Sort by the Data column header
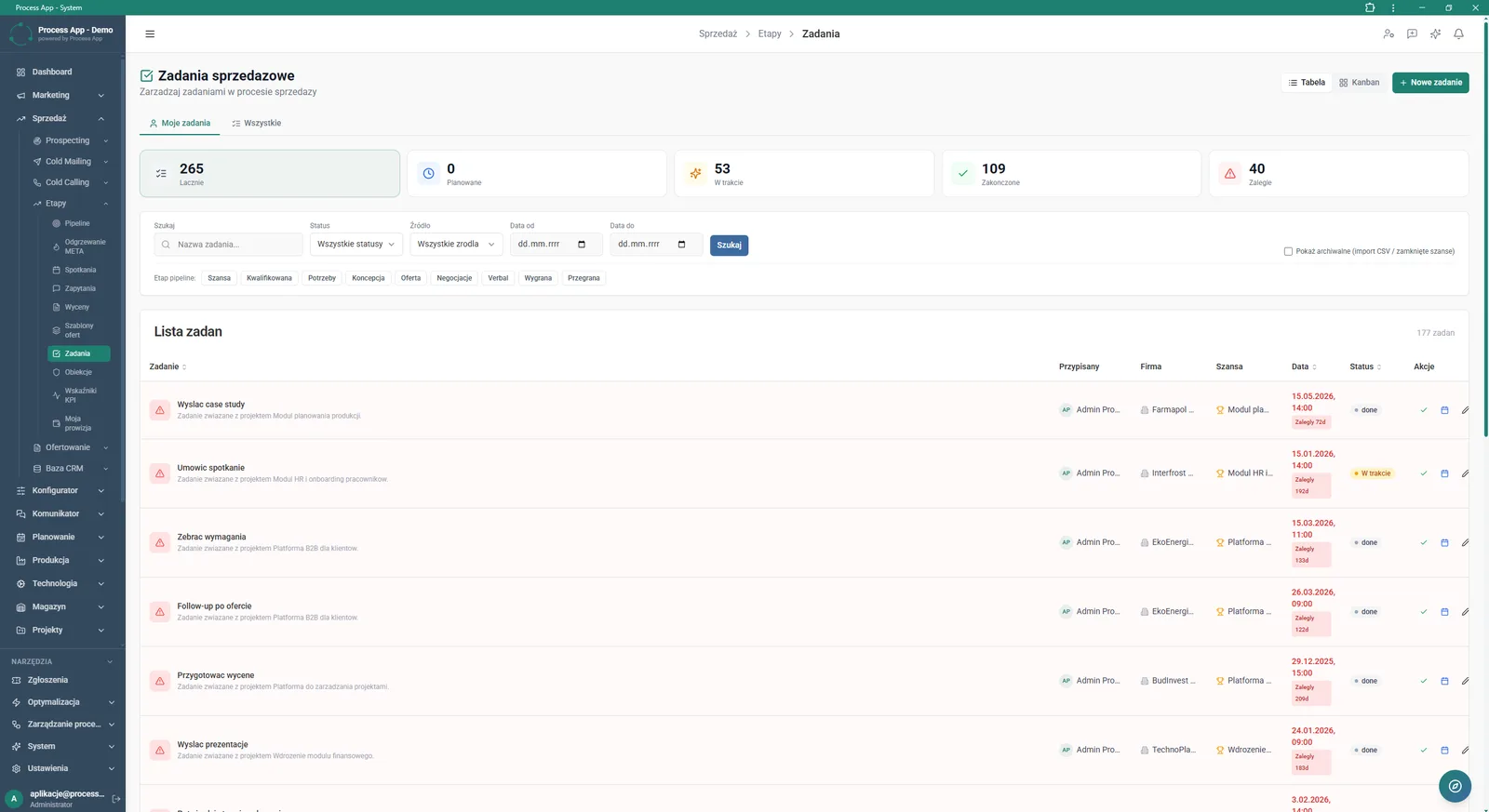Image resolution: width=1489 pixels, height=812 pixels. [1304, 366]
